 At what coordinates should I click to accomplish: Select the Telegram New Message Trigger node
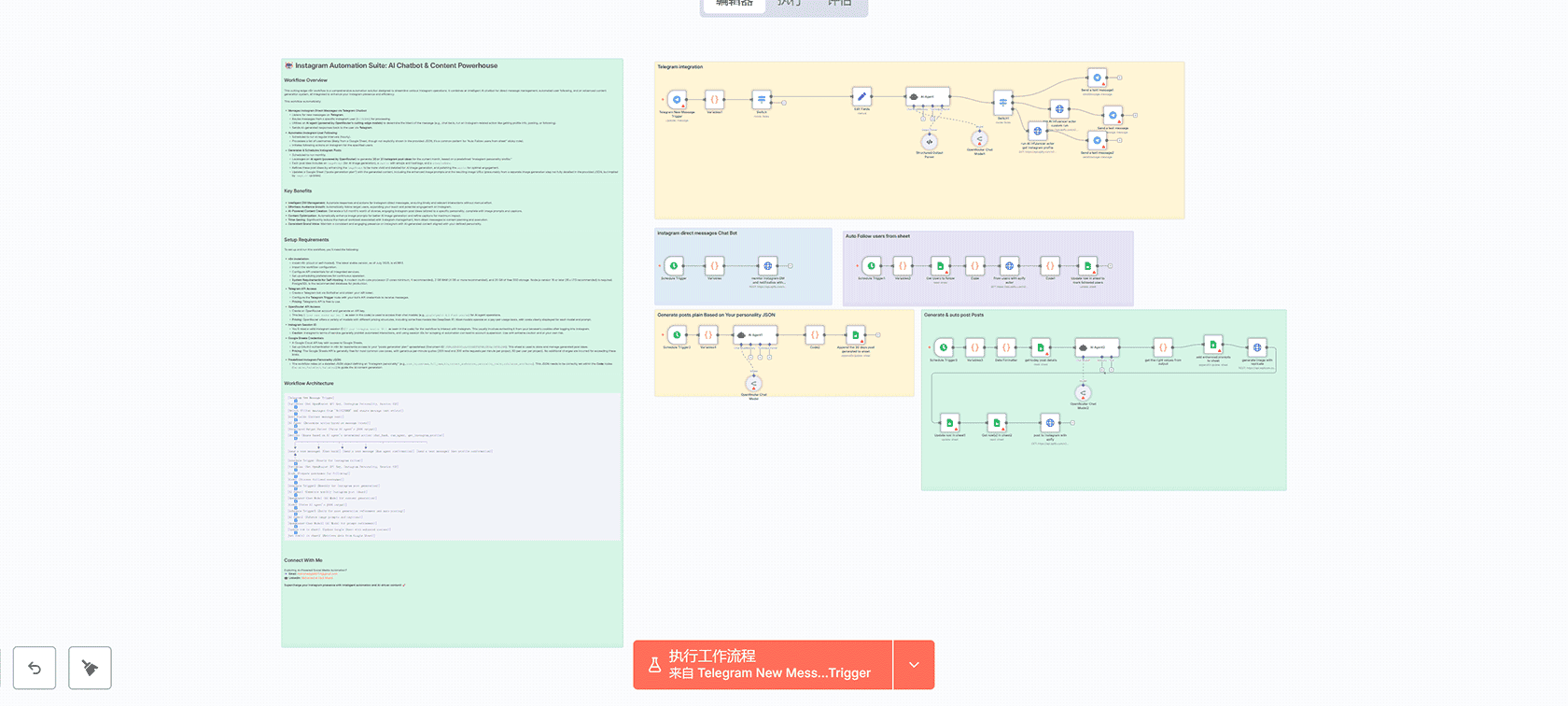coord(677,99)
